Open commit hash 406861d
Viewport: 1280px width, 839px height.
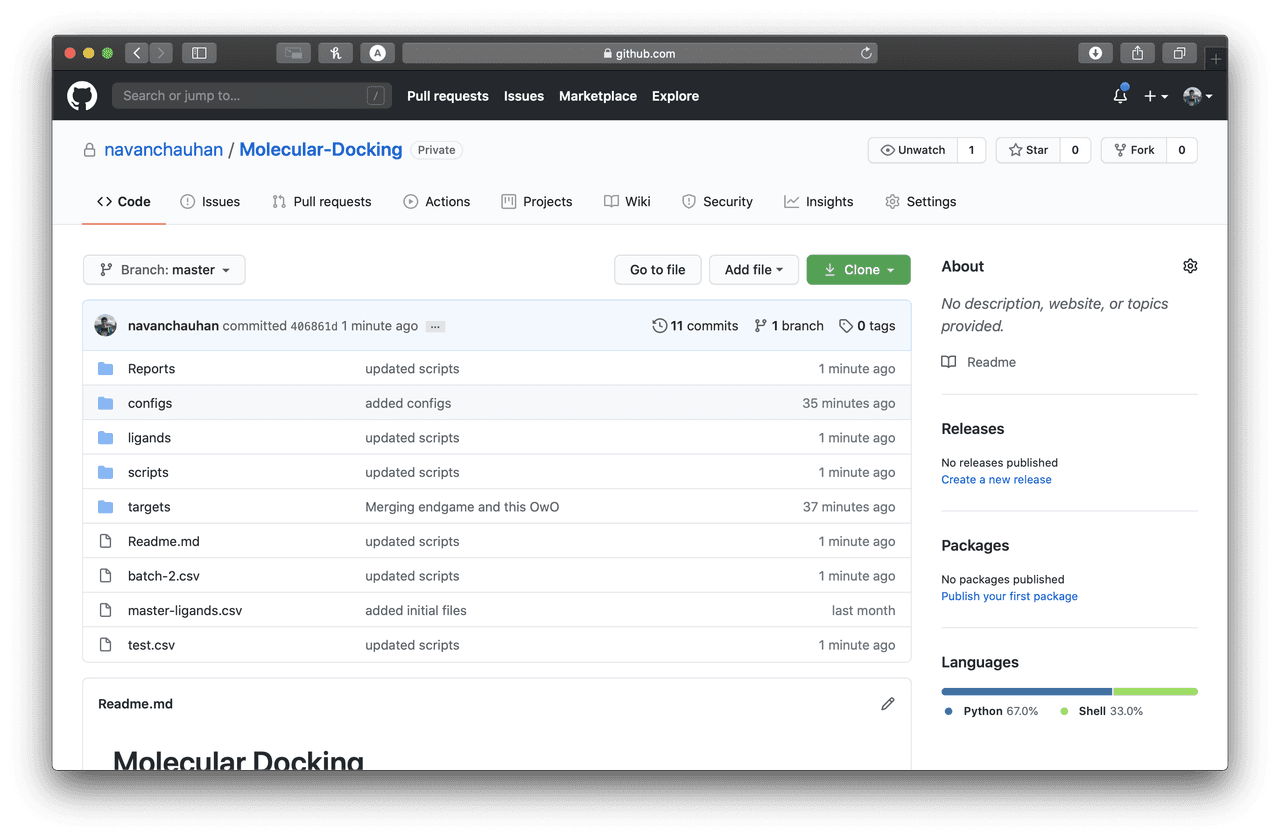314,326
